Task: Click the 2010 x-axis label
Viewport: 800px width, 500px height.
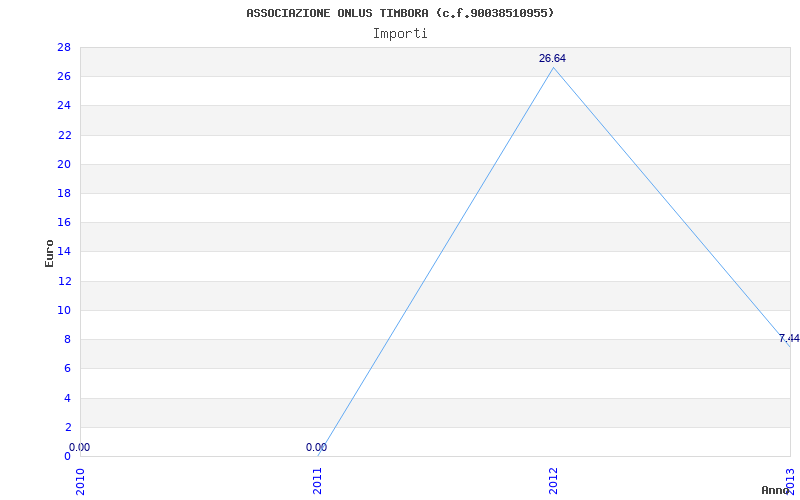Action: (80, 480)
